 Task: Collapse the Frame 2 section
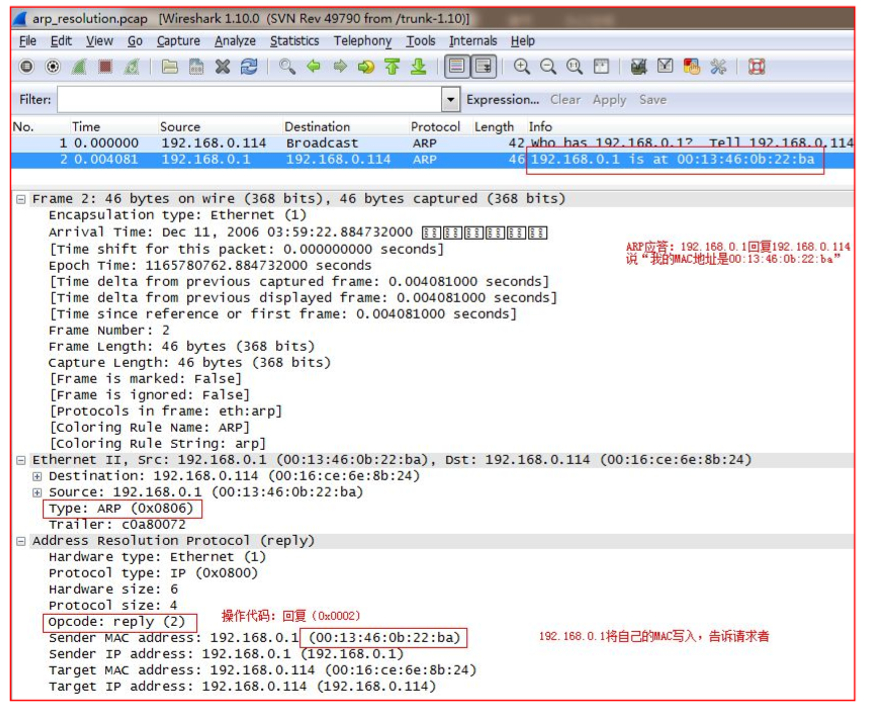coord(21,199)
